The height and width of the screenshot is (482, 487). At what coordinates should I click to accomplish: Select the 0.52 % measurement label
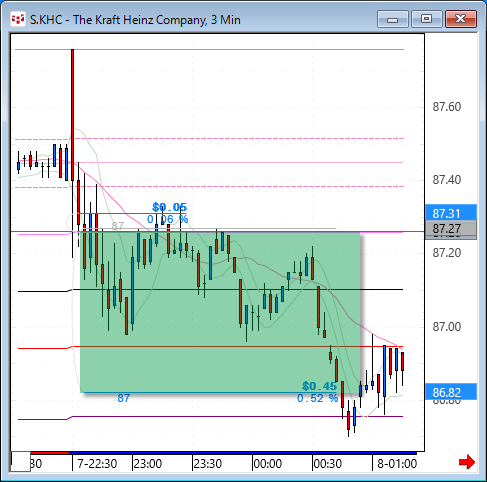pyautogui.click(x=318, y=398)
